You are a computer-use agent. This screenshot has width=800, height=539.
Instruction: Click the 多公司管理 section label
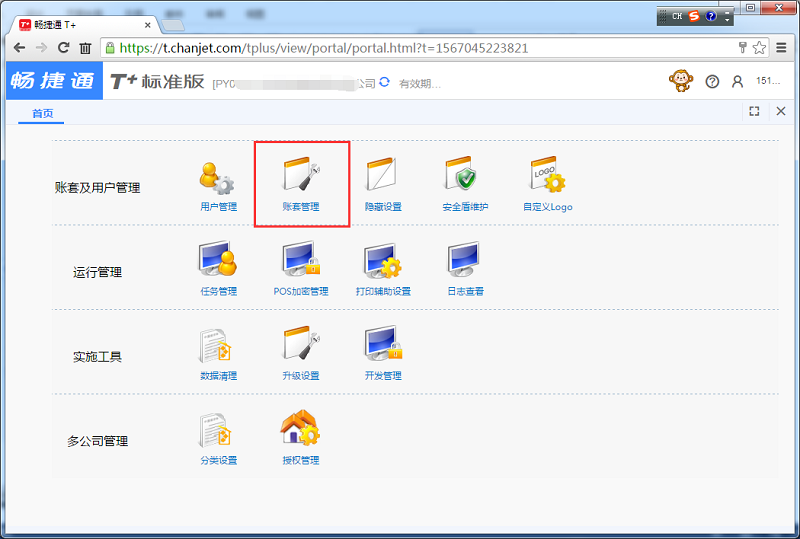coord(97,441)
